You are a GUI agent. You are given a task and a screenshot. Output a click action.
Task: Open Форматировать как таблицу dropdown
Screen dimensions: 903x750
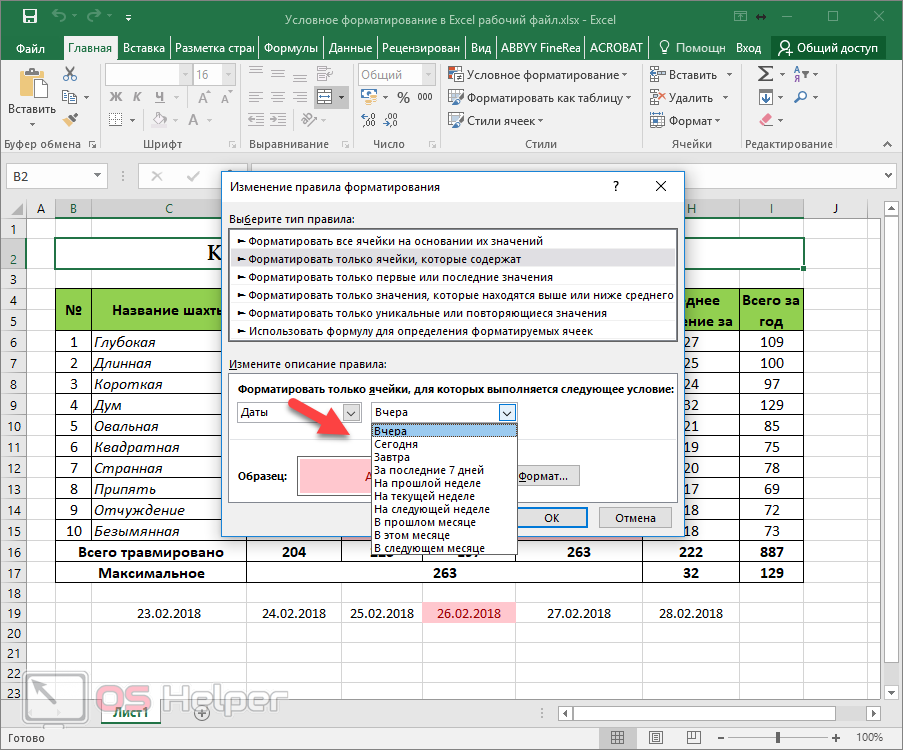click(x=540, y=97)
